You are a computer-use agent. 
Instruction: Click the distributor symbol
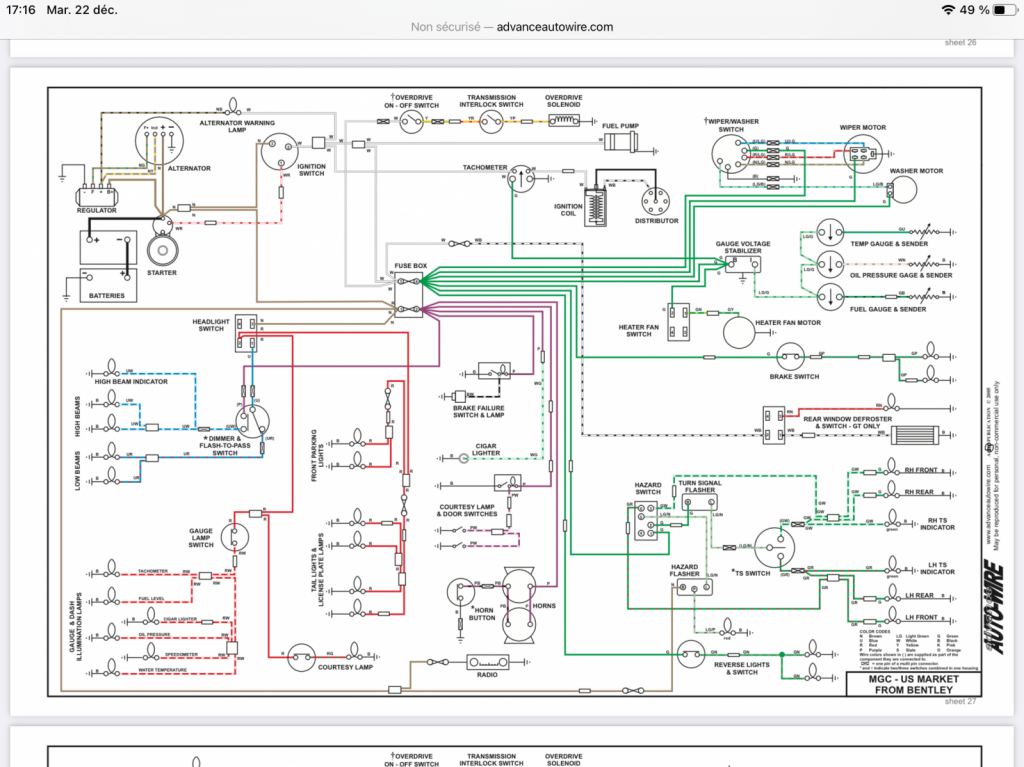tap(656, 201)
